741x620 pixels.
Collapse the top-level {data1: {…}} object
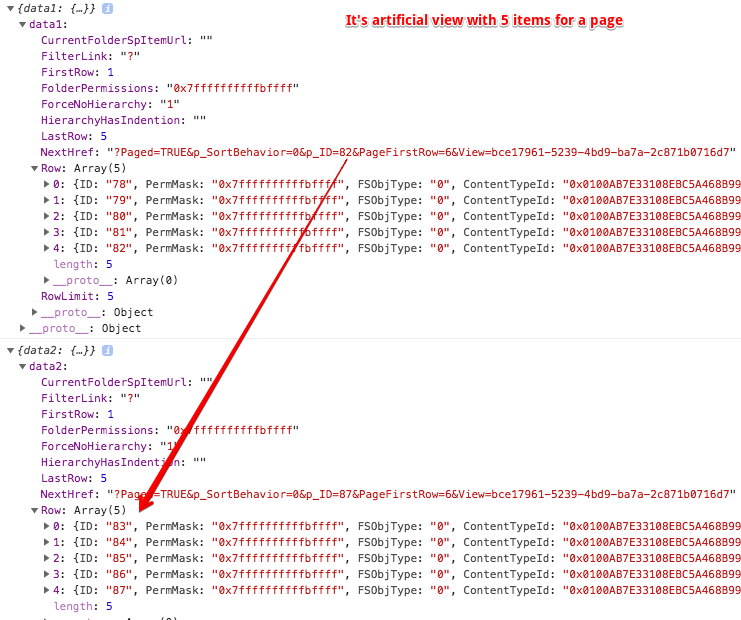tap(10, 9)
